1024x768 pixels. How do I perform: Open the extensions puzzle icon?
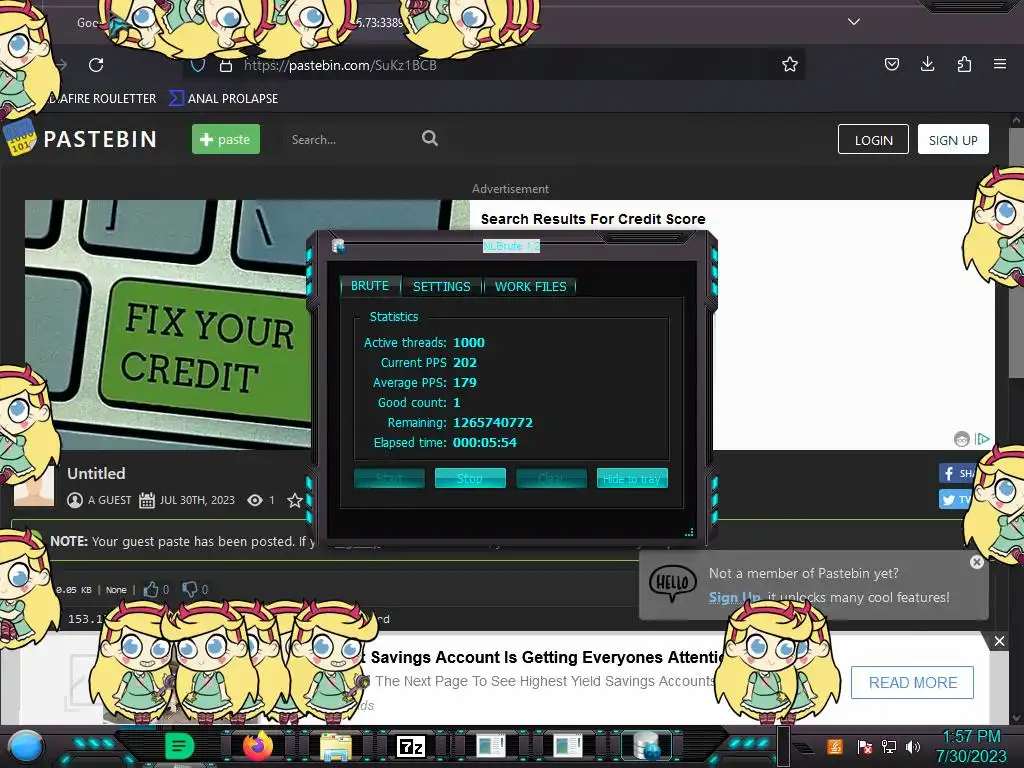point(964,64)
